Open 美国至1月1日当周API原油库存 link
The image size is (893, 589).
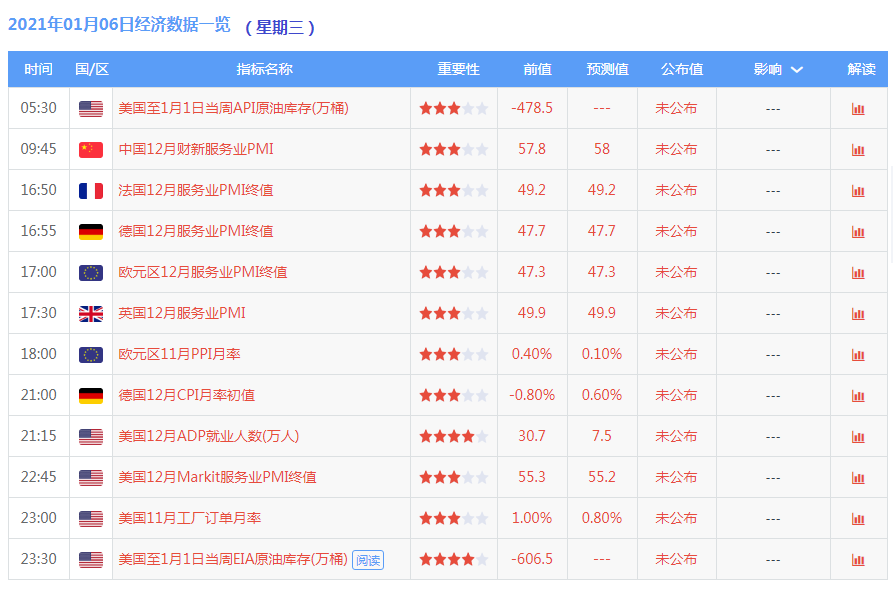[233, 108]
